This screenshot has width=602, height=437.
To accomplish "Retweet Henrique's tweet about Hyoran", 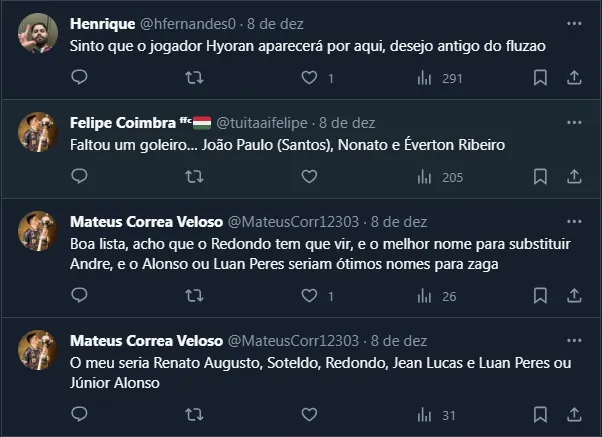I will click(196, 77).
